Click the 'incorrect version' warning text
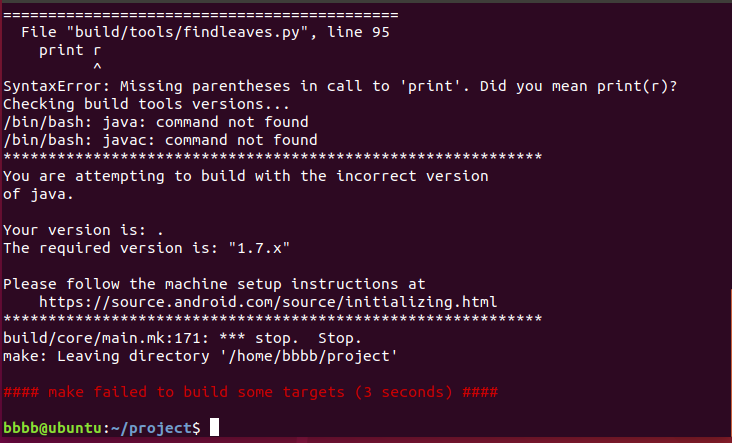 (412, 176)
